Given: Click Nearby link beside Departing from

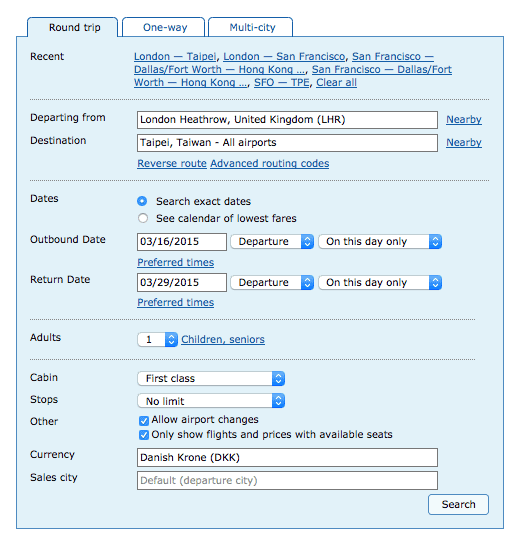Looking at the screenshot, I should 464,120.
